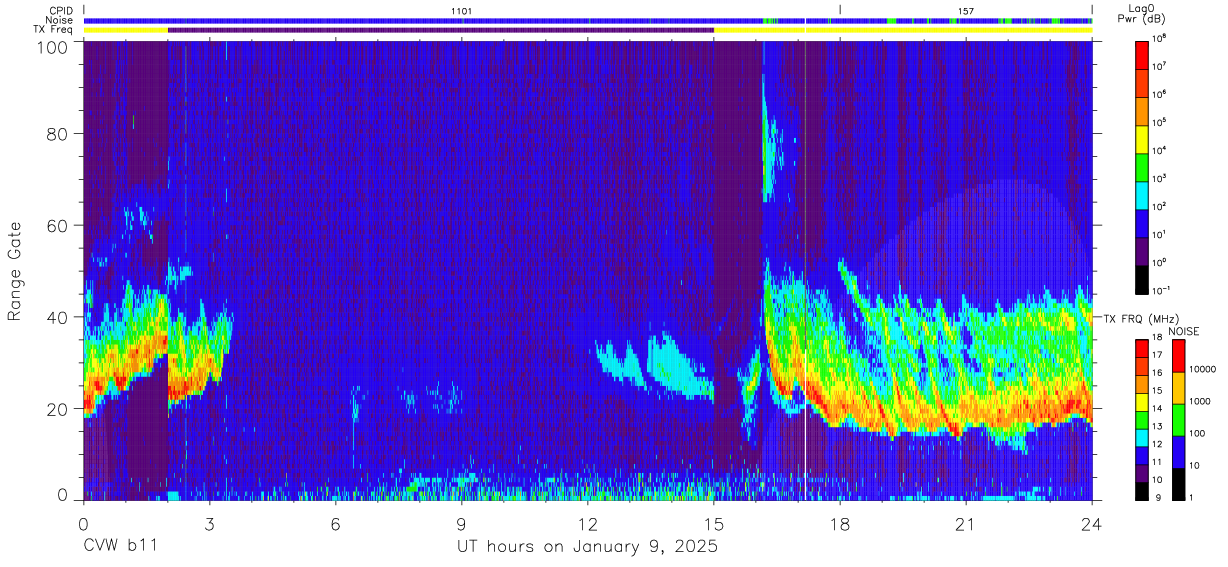This screenshot has width=1228, height=567.
Task: Select the CPID value '157'
Action: 965,10
